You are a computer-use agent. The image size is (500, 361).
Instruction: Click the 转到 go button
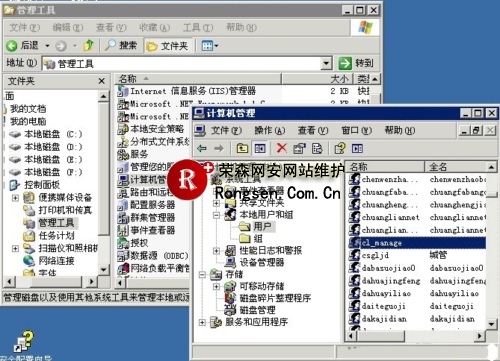click(356, 63)
